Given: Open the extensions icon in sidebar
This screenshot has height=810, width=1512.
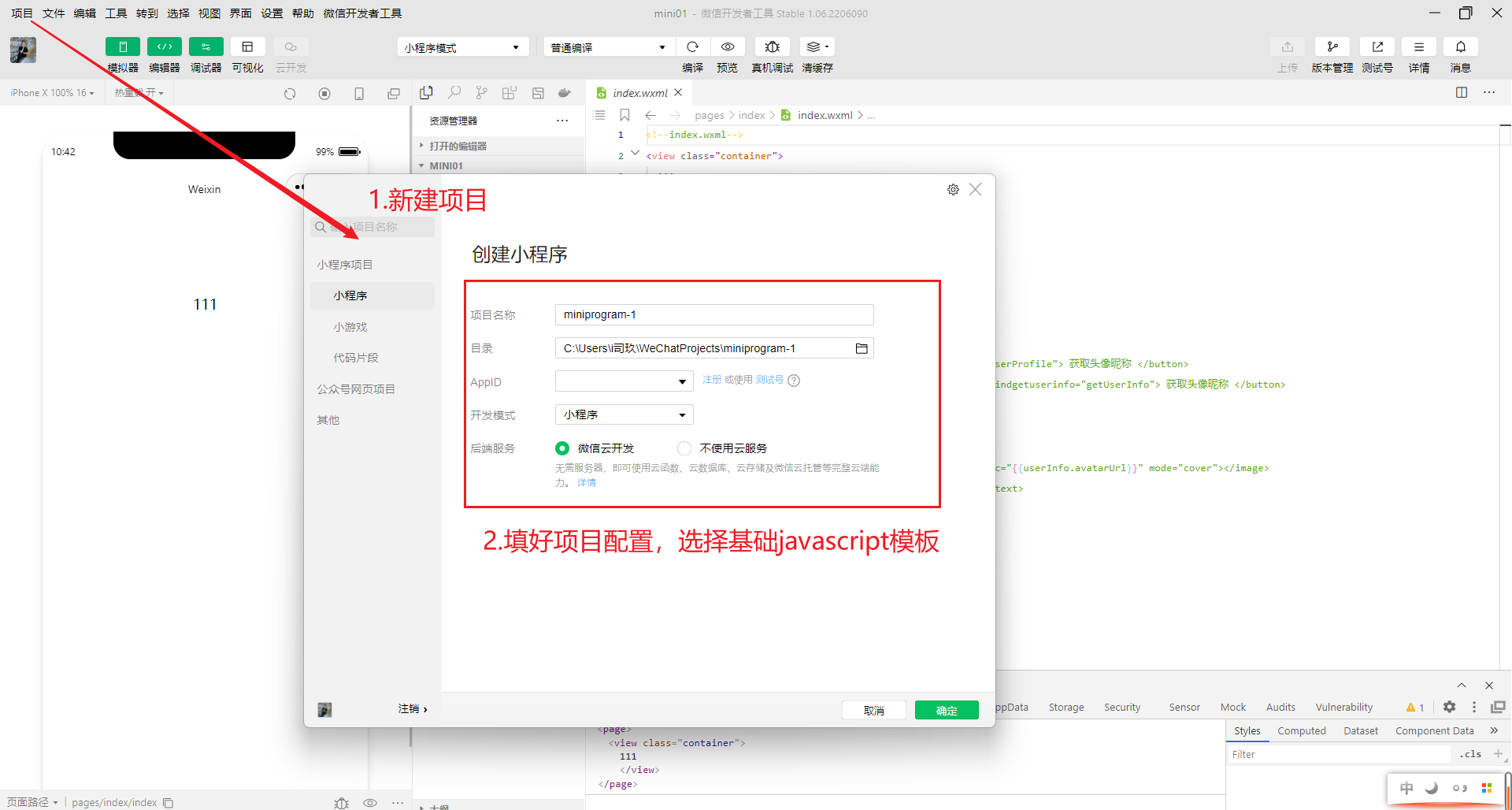Looking at the screenshot, I should [510, 93].
